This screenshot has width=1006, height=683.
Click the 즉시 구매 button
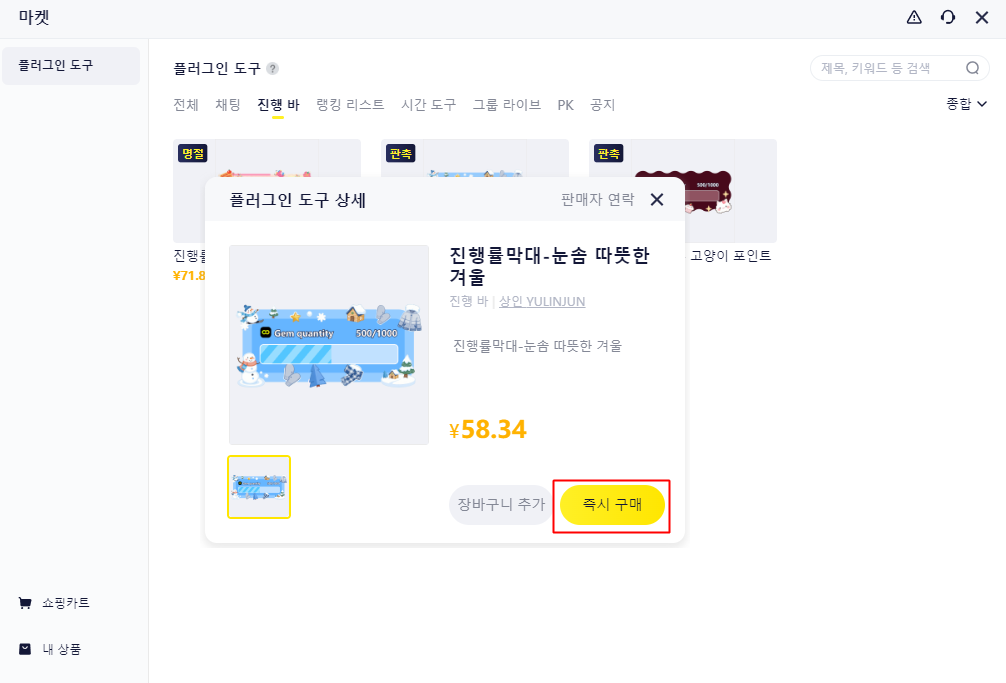click(612, 505)
